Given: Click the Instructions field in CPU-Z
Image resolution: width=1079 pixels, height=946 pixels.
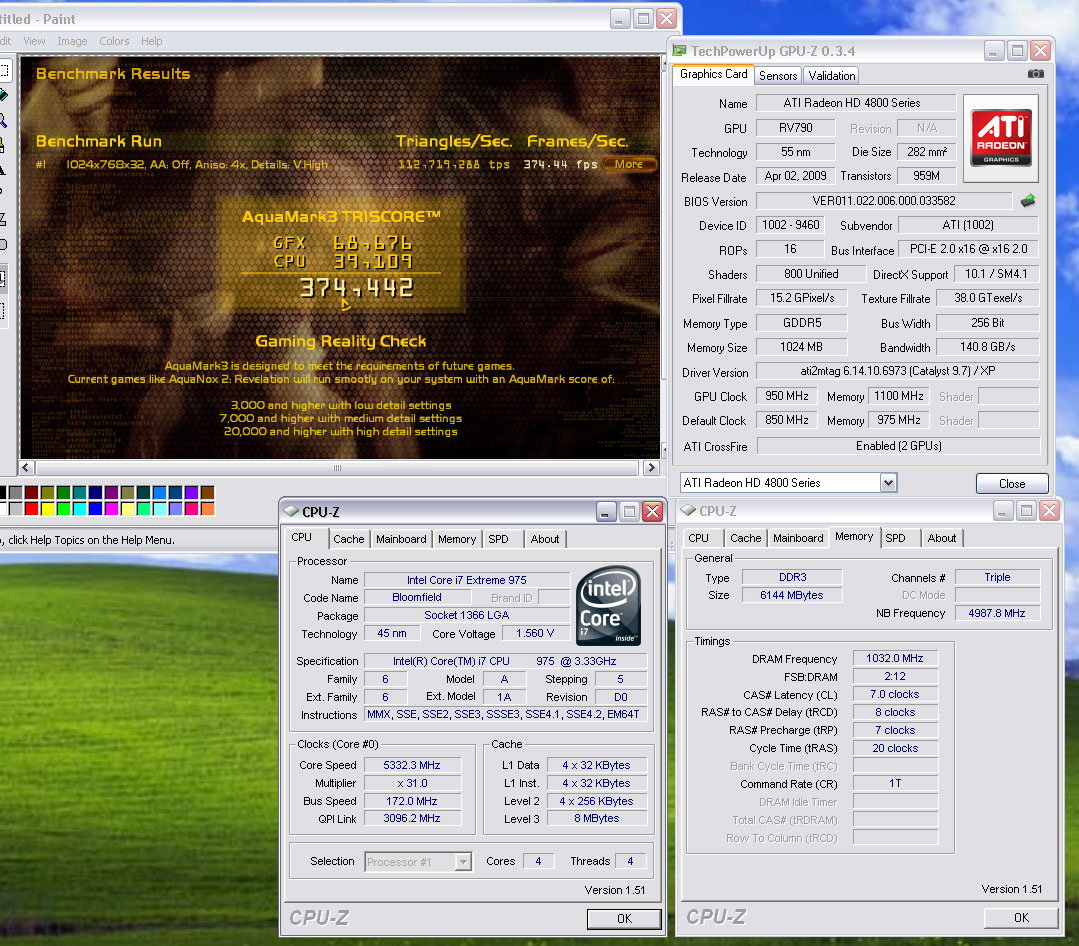Looking at the screenshot, I should 505,714.
